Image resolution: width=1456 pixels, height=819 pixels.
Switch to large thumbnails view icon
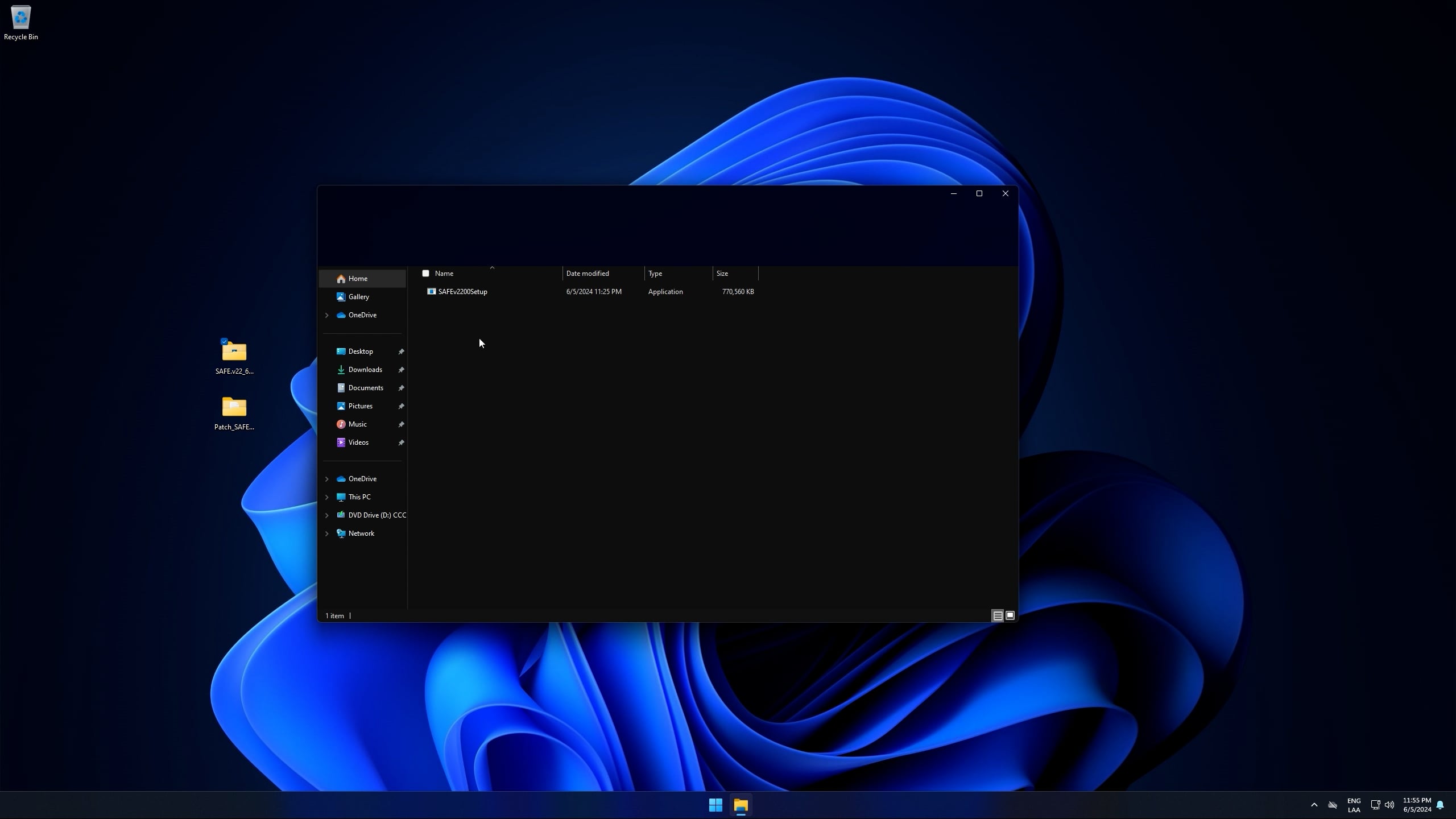[x=1010, y=615]
